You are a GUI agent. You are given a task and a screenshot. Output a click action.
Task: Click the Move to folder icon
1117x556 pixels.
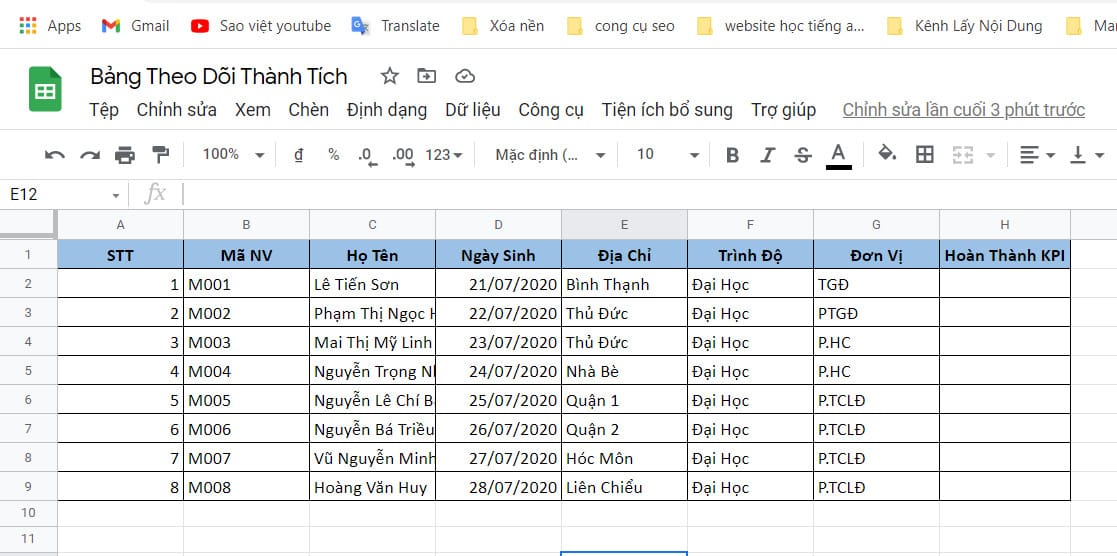tap(427, 76)
